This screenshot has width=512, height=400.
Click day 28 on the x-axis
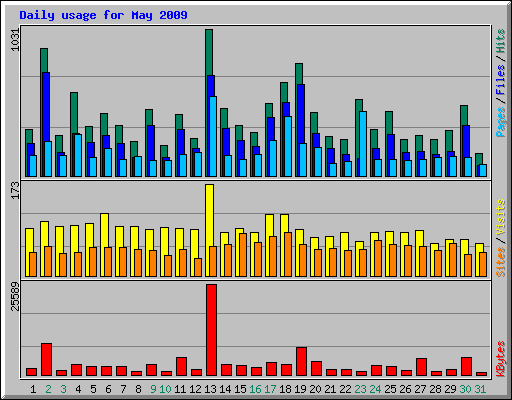435,389
